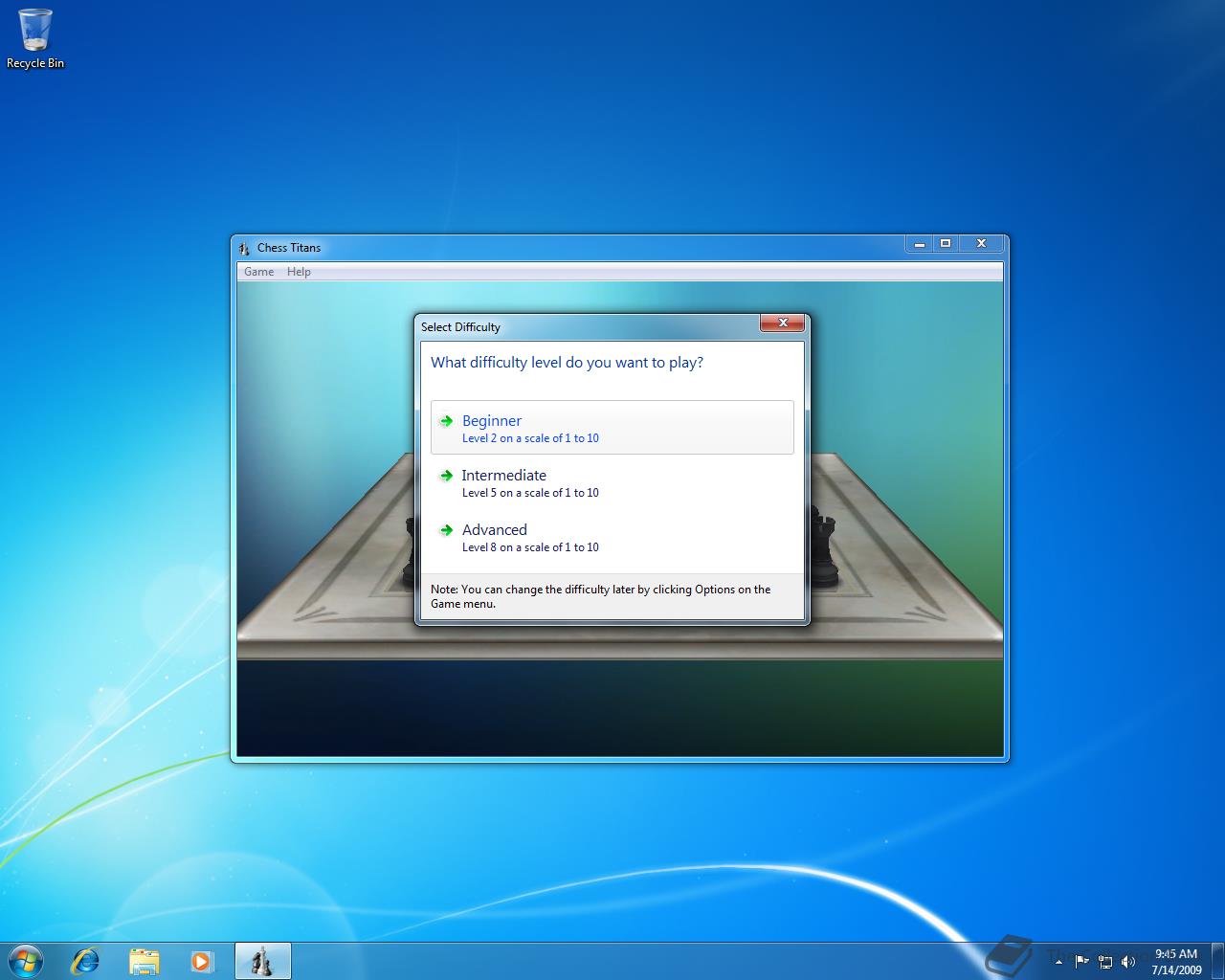Minimize the Chess Titans window
This screenshot has width=1225, height=980.
[919, 244]
